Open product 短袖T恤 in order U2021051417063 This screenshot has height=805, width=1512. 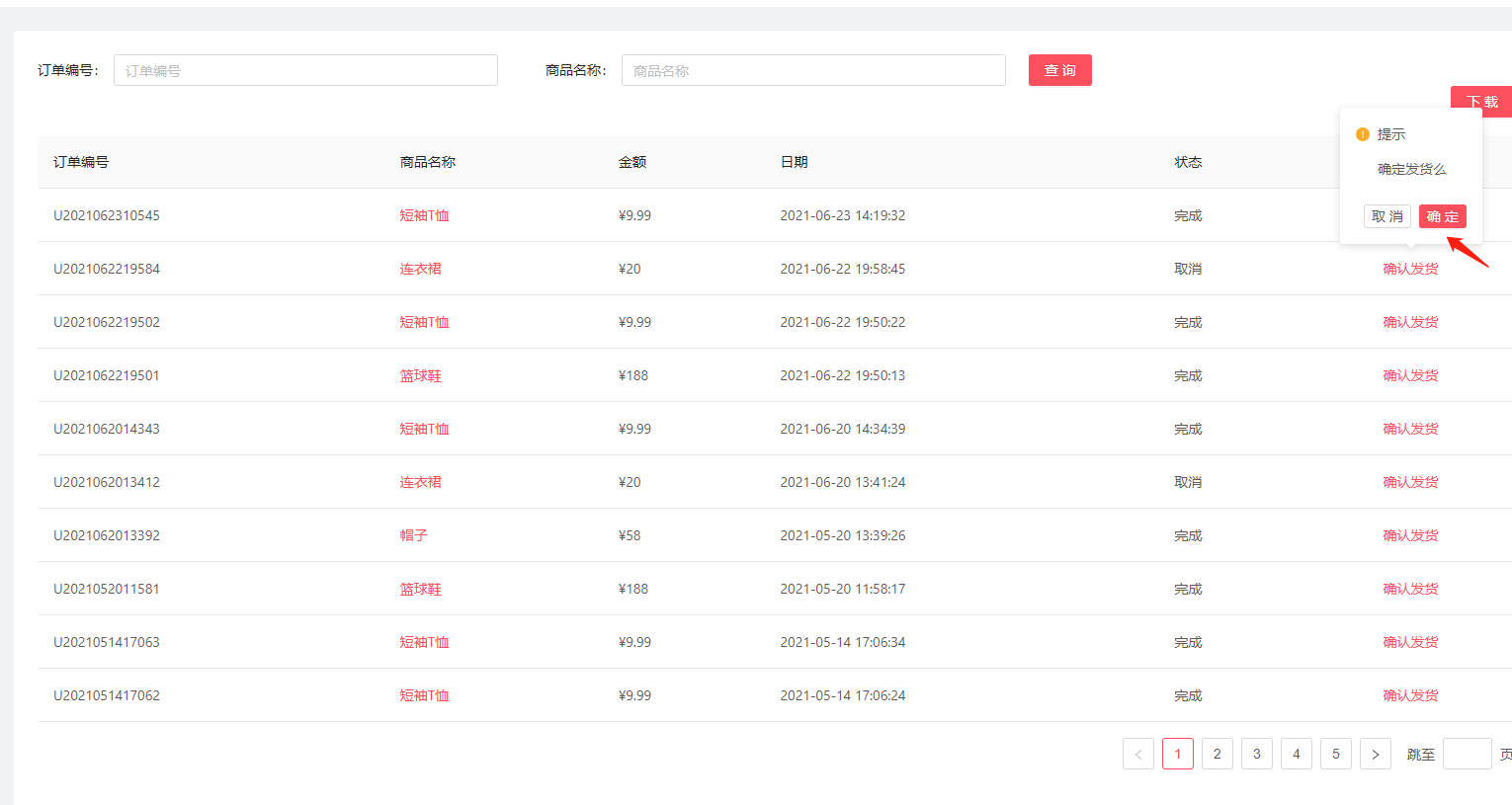pos(424,642)
